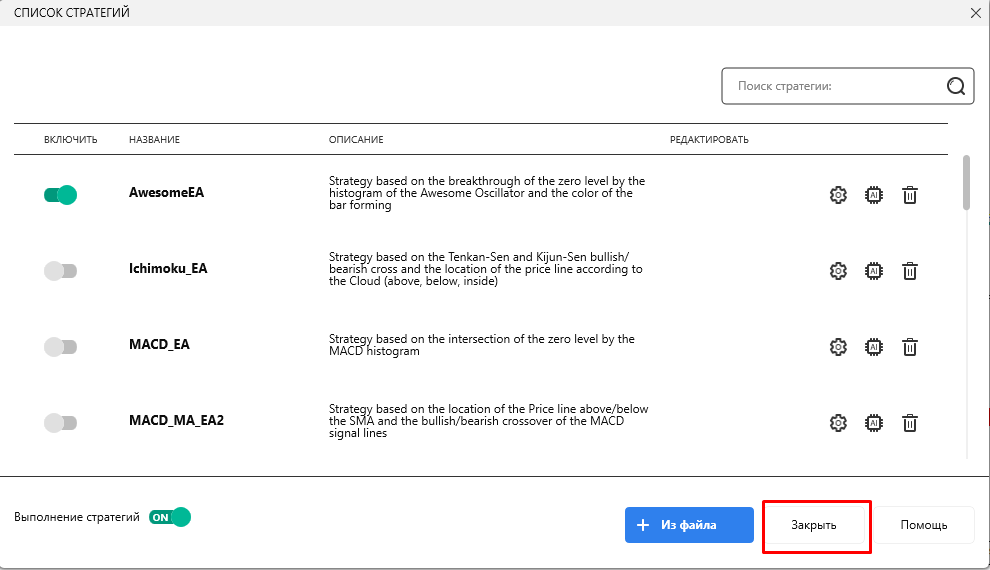
Task: Delete the MACD_EA strategy
Action: (910, 347)
